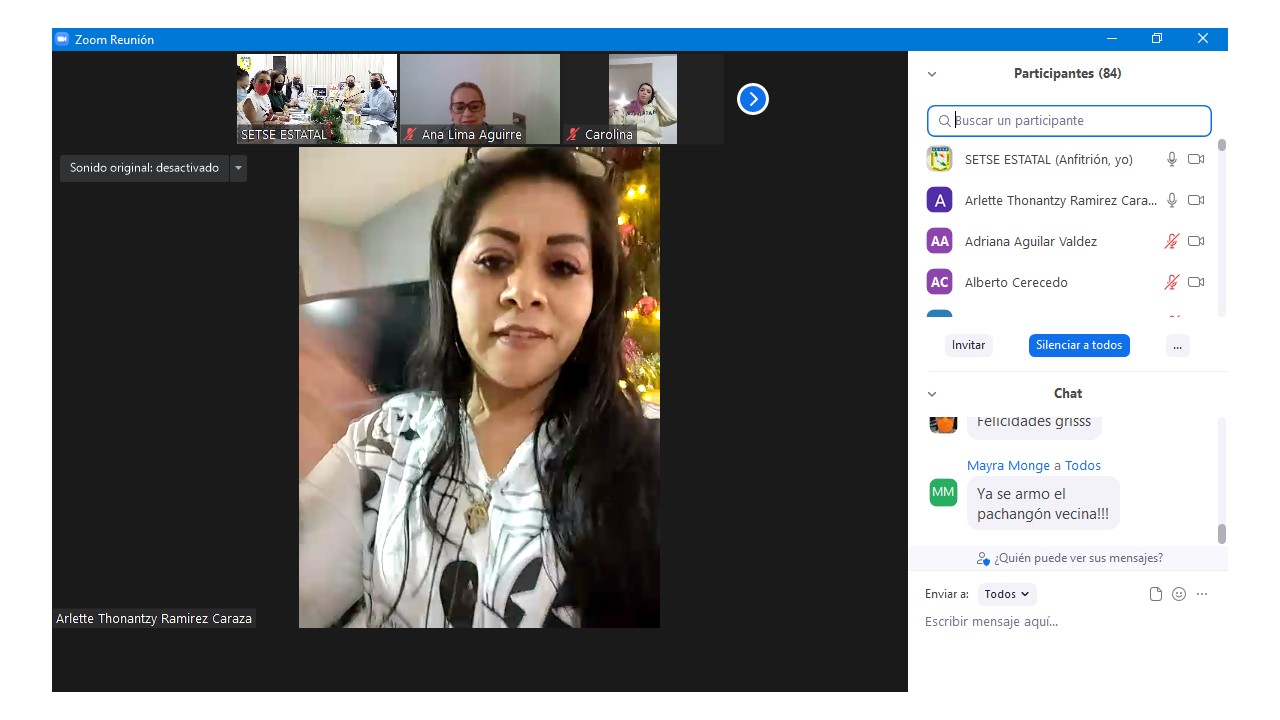Click the Invitar button
Screen dimensions: 1280x720
point(968,345)
